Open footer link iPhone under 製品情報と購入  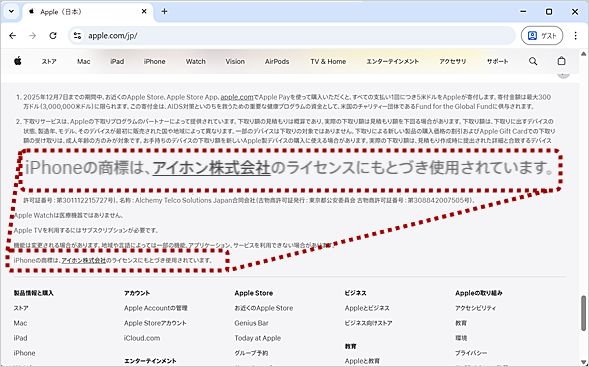24,353
